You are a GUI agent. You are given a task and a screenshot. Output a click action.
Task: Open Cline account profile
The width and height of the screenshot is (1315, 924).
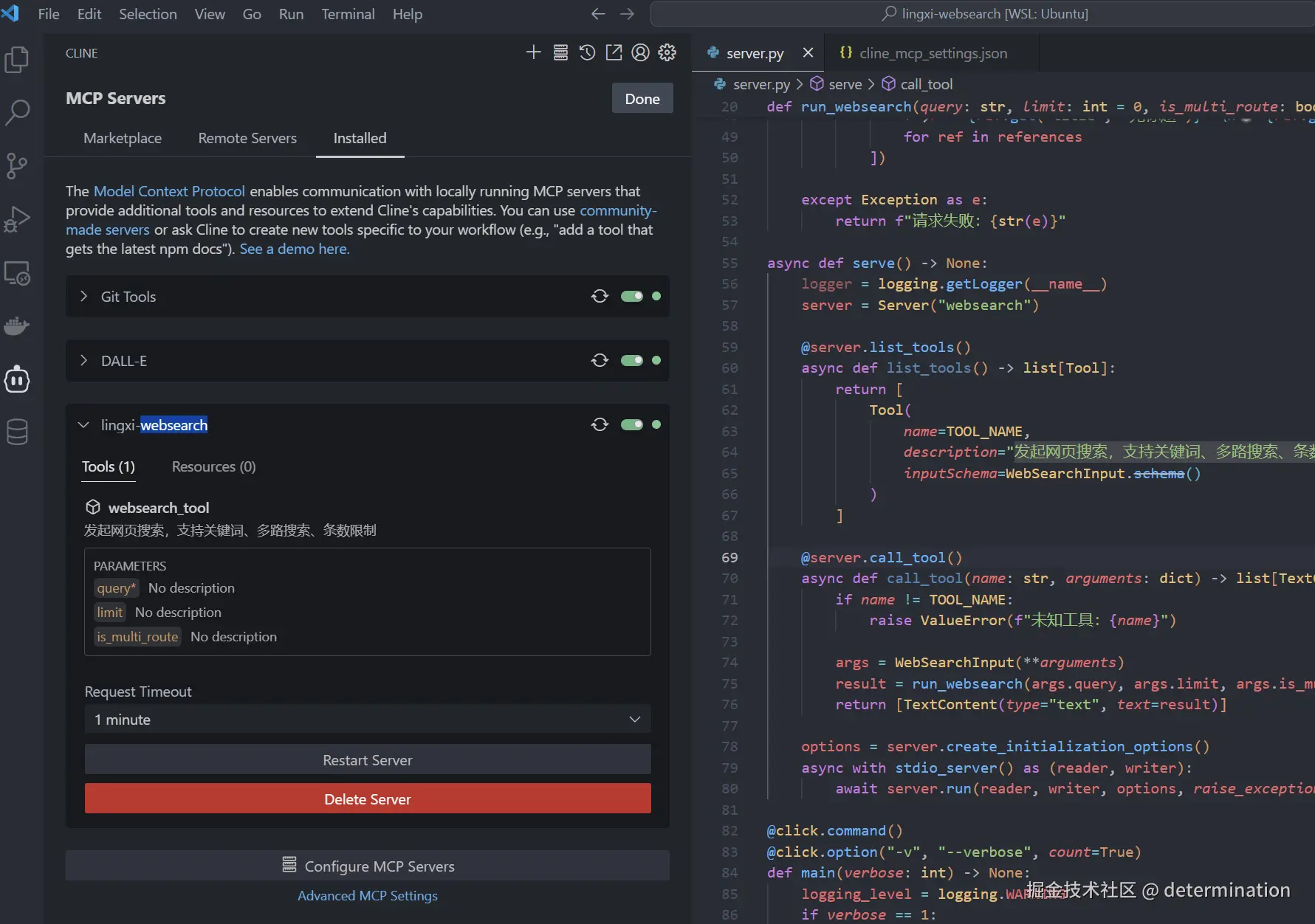click(640, 52)
